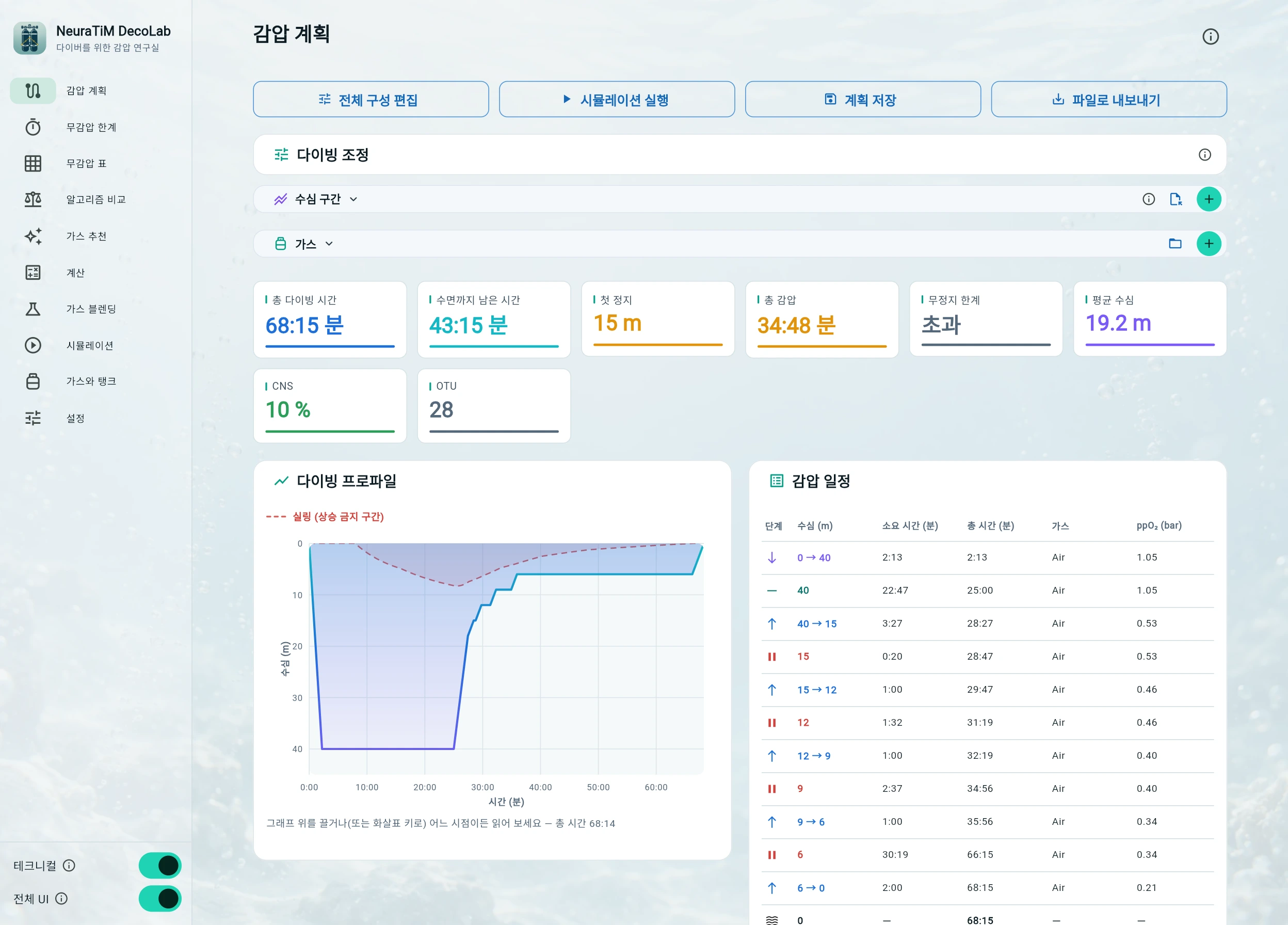The image size is (1288, 925).
Task: Save plan using 계획 저장 button
Action: pyautogui.click(x=863, y=100)
